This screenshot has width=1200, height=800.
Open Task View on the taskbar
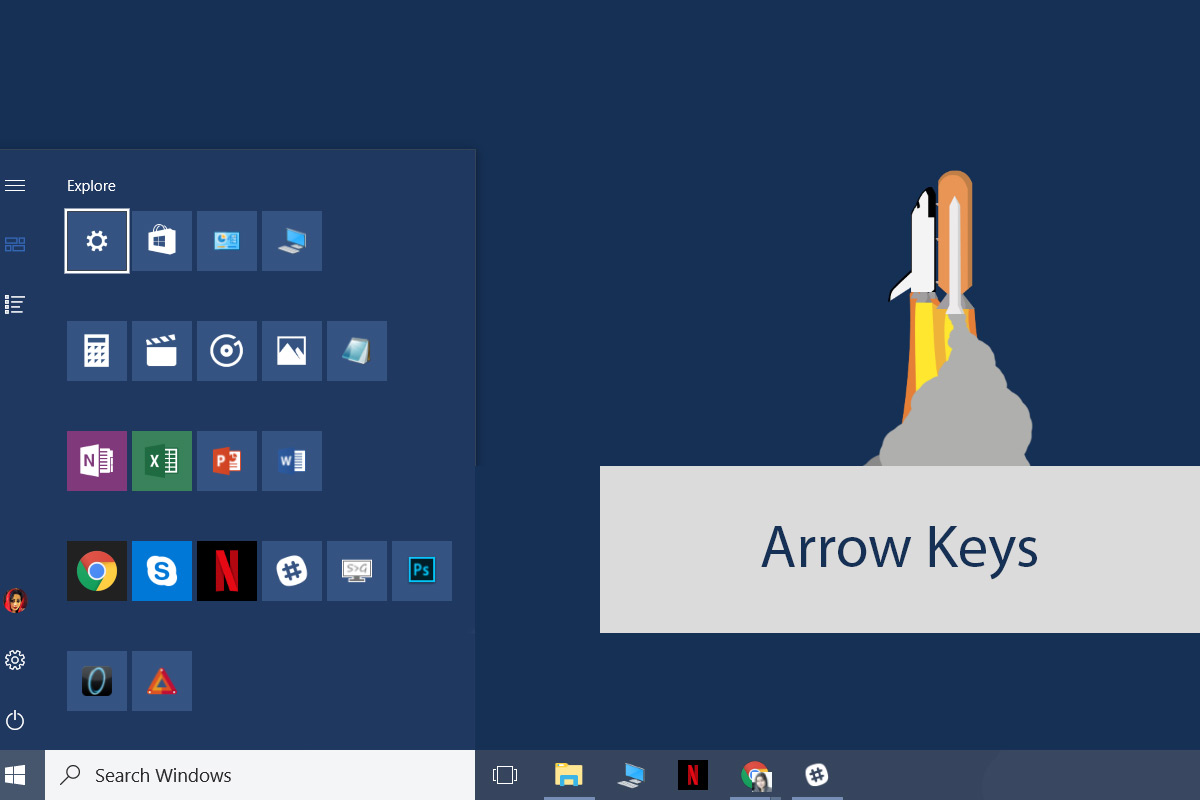[x=505, y=775]
